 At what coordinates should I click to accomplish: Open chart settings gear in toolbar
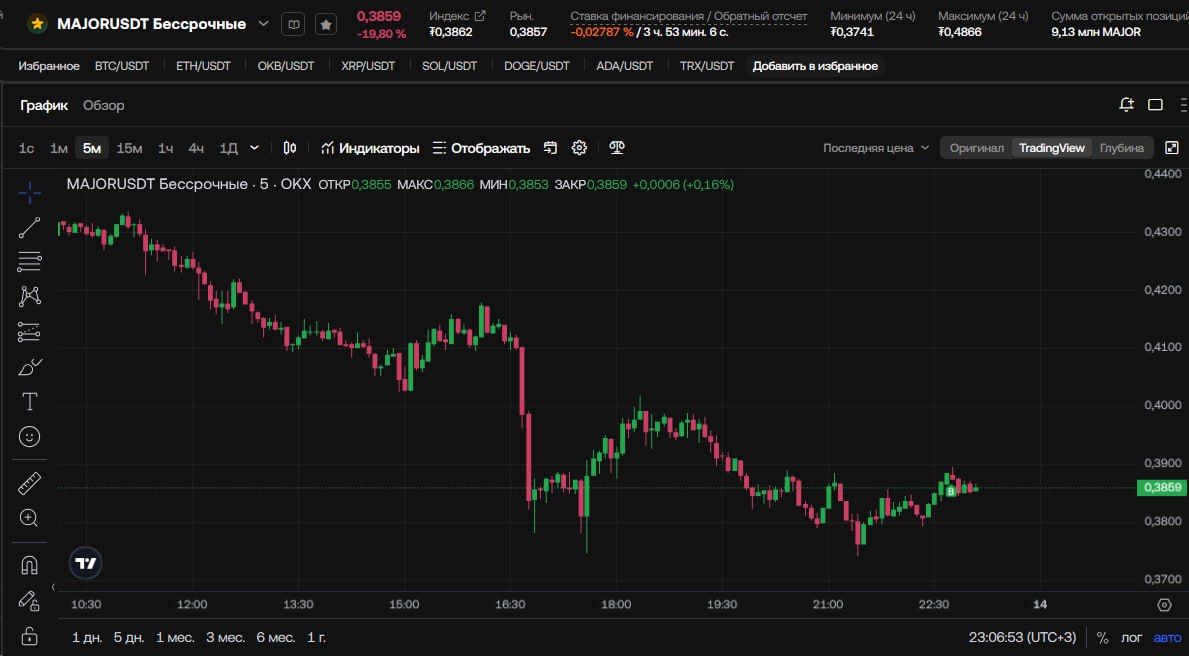(x=579, y=148)
